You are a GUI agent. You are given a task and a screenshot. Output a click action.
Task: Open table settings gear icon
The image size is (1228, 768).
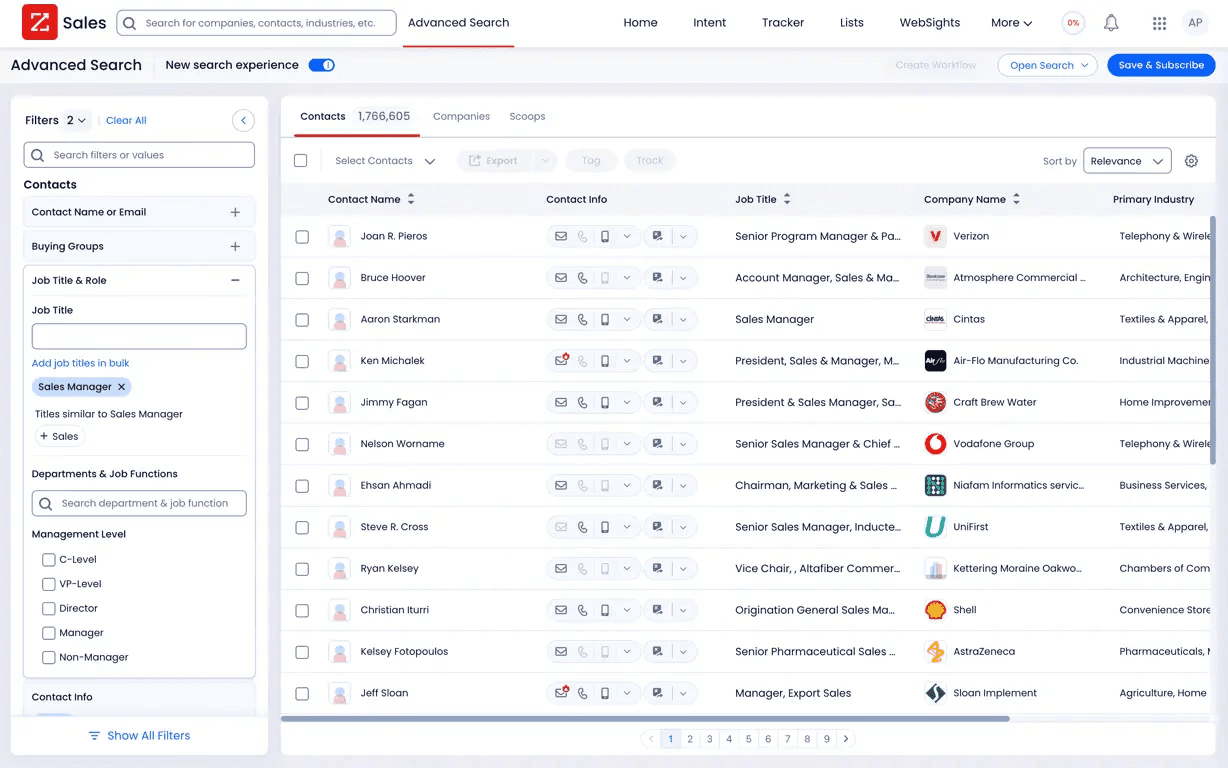[1191, 161]
